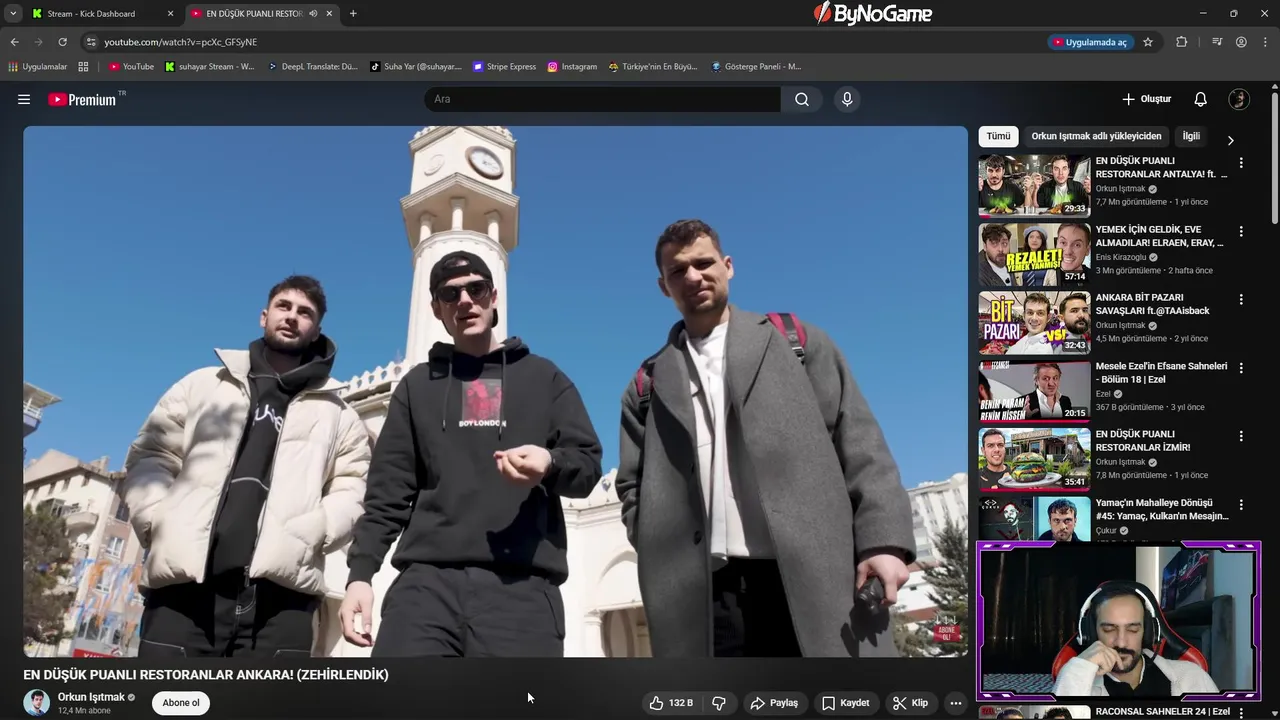Save the video with the Kaydet button
1280x720 pixels.
[846, 703]
